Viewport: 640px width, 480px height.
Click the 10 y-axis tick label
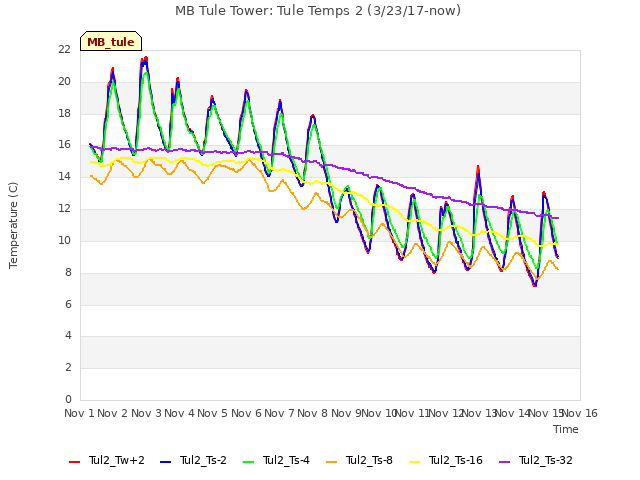(x=64, y=240)
